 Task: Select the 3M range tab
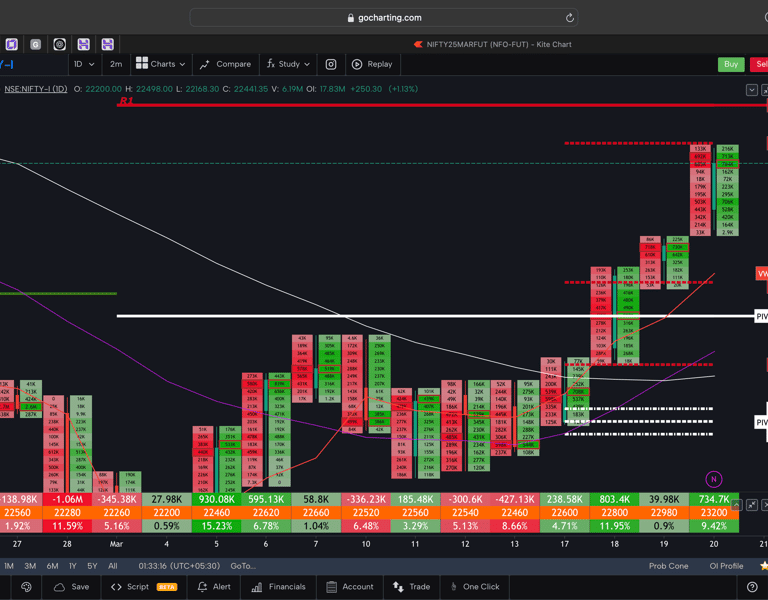(x=30, y=566)
